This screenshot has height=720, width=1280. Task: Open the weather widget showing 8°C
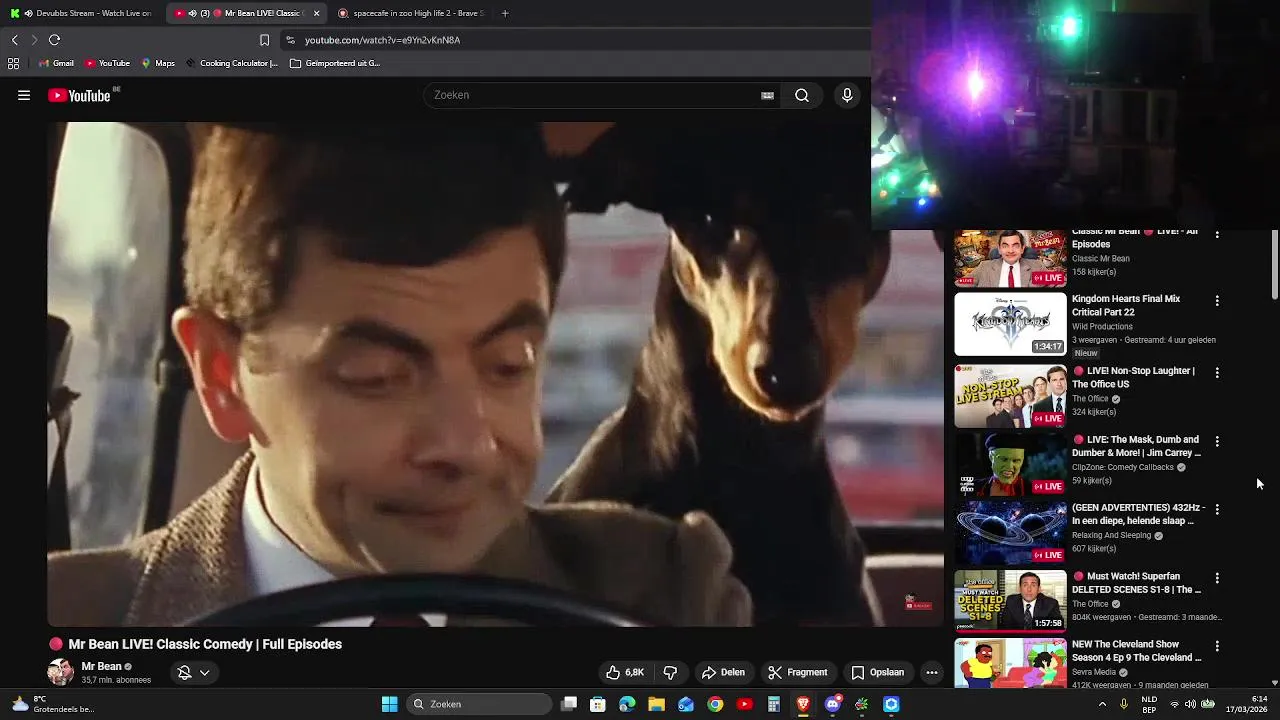click(x=52, y=704)
